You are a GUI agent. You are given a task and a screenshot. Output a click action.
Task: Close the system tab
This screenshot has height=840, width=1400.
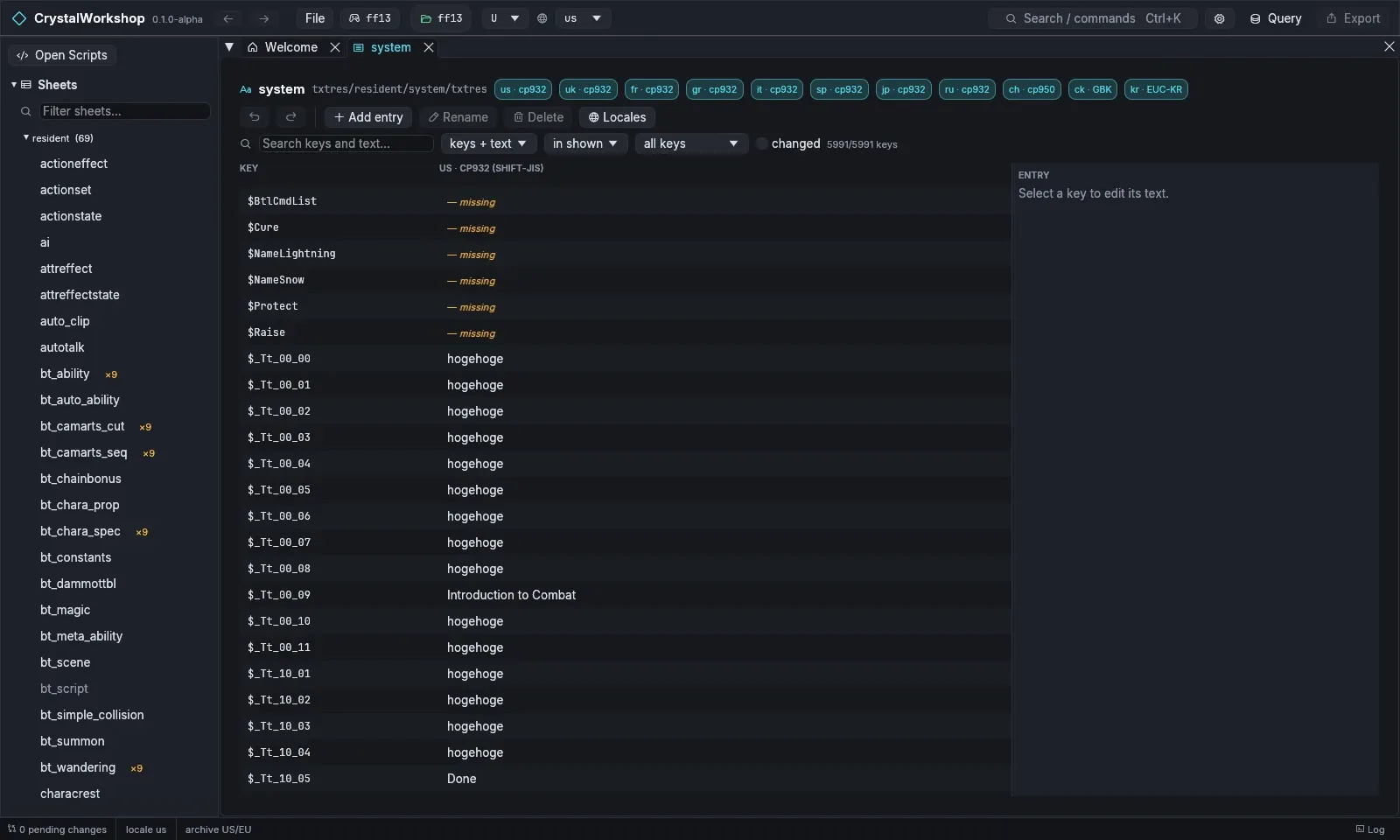(x=429, y=47)
